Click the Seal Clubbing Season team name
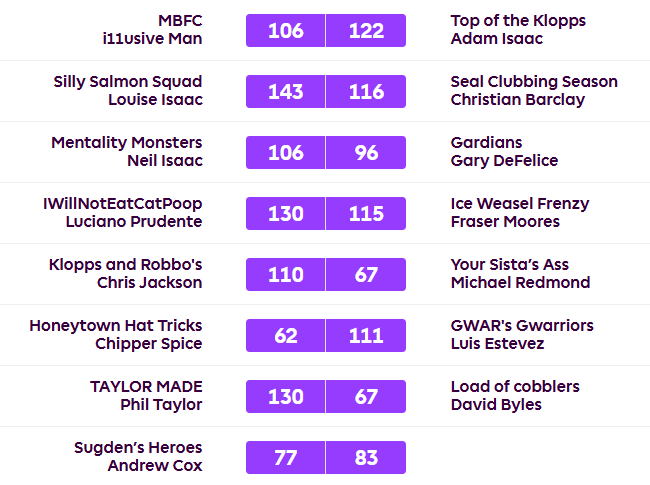 [x=534, y=82]
